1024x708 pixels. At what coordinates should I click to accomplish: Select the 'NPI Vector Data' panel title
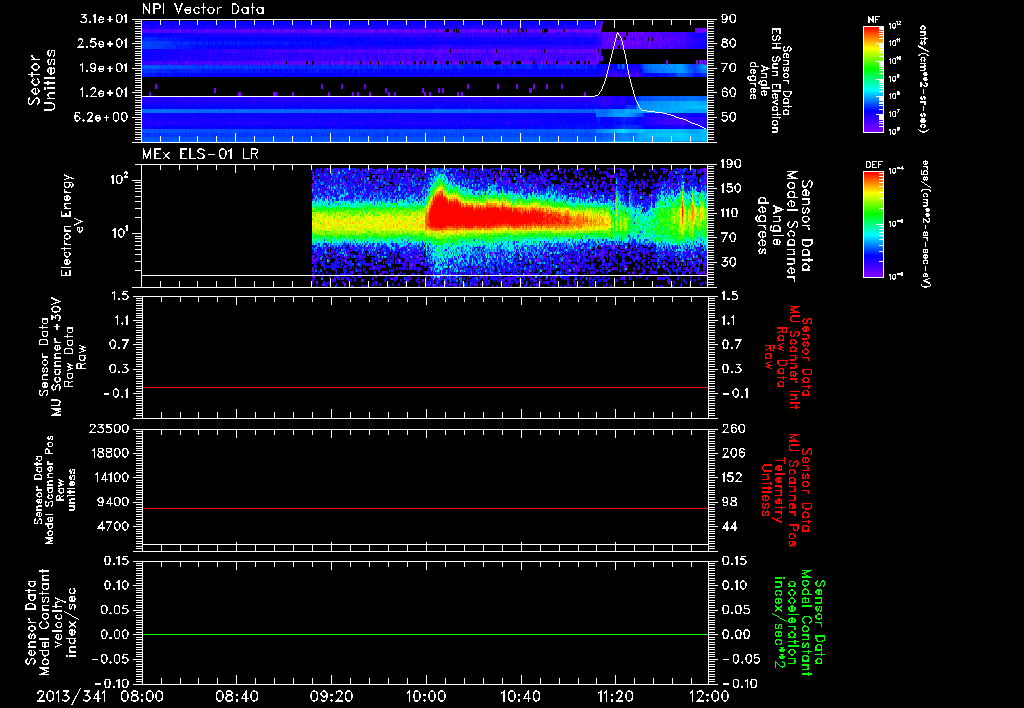(x=203, y=9)
